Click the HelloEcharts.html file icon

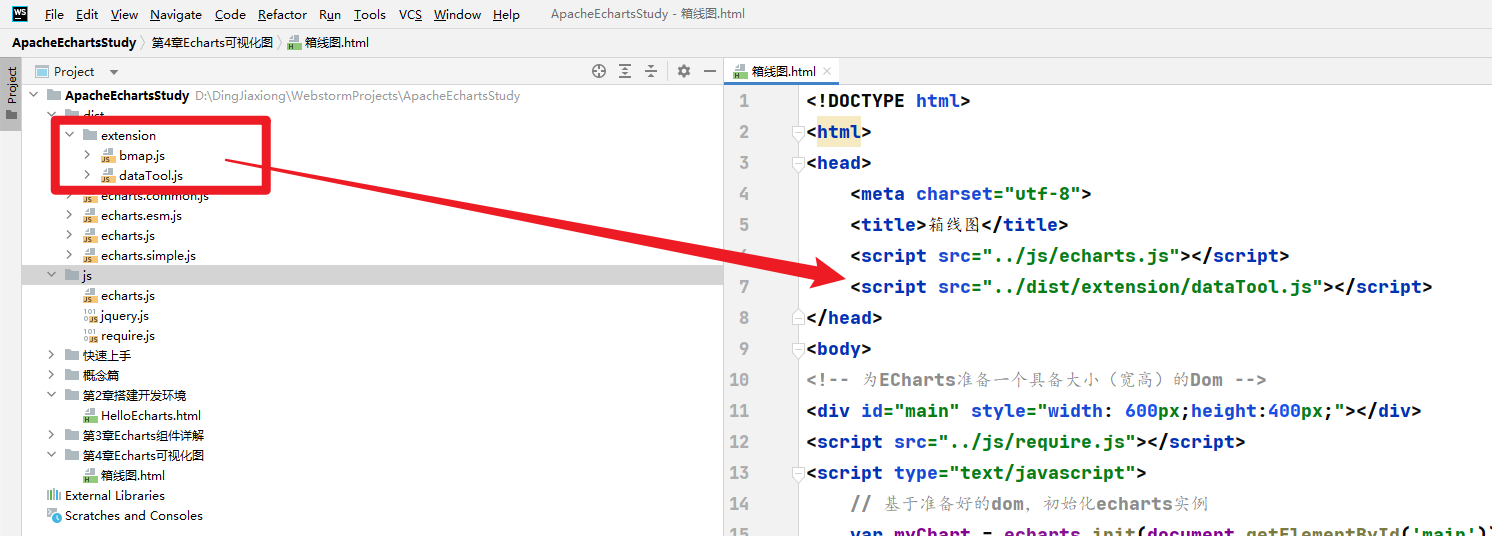(x=90, y=416)
